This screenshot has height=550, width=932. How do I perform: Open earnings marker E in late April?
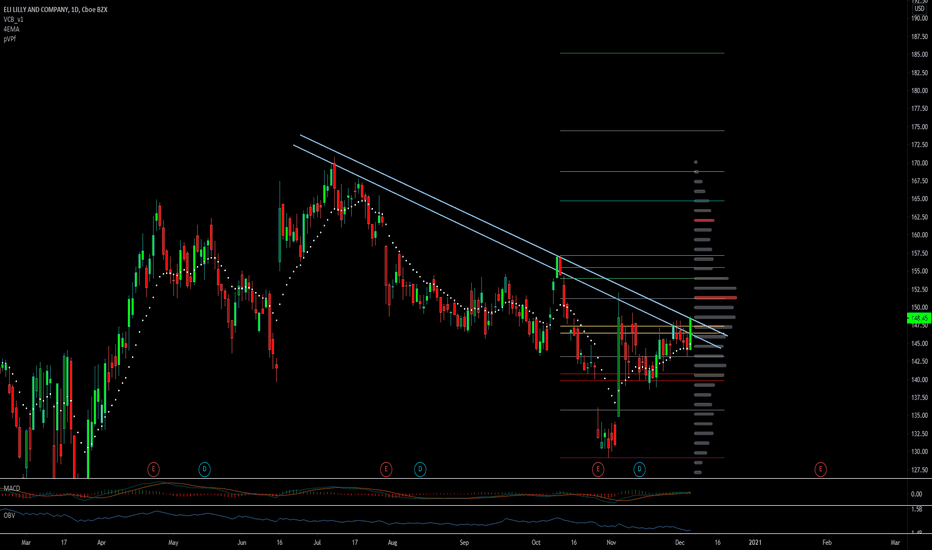[153, 469]
